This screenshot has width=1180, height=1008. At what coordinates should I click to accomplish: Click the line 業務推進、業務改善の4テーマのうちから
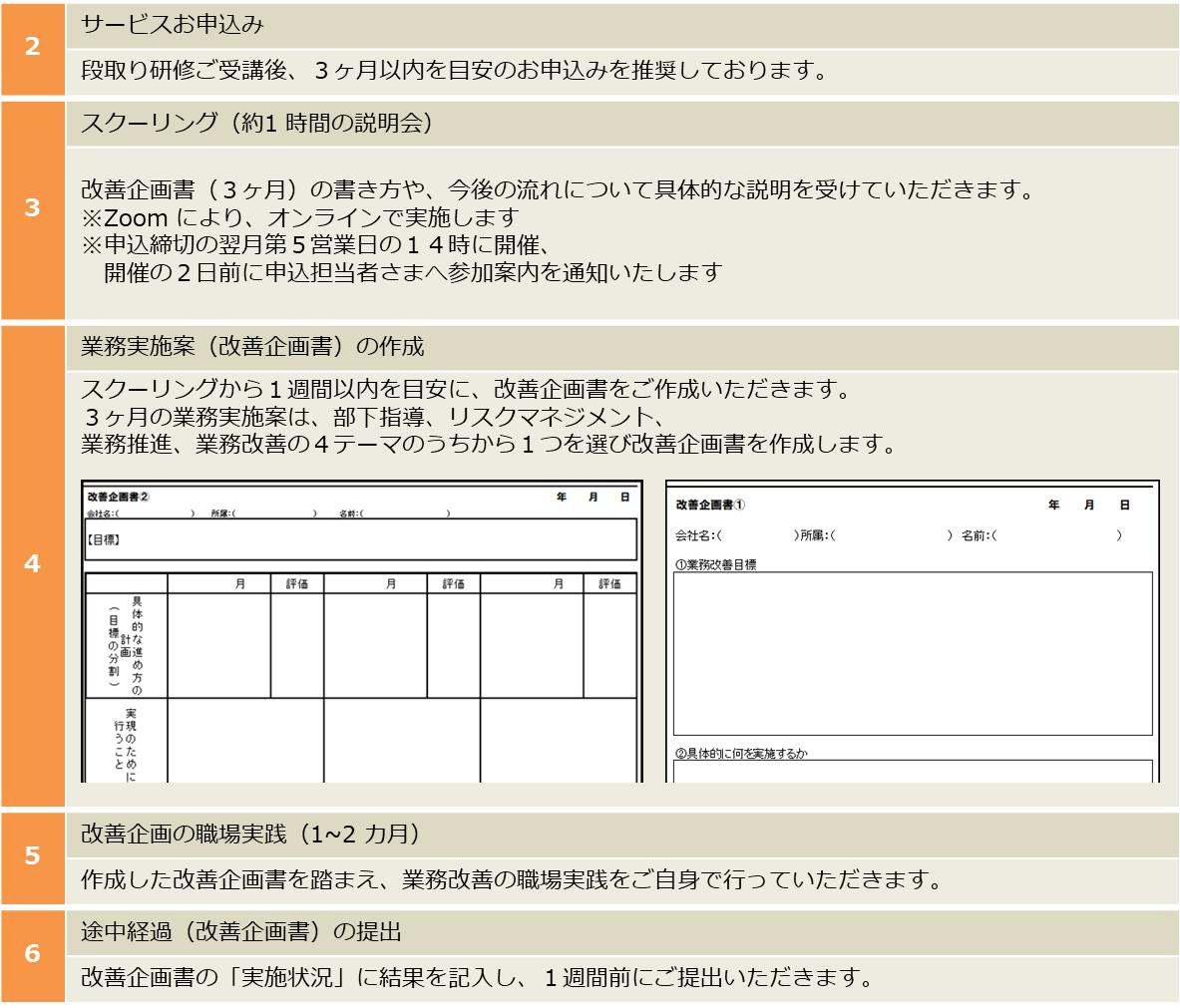489,445
